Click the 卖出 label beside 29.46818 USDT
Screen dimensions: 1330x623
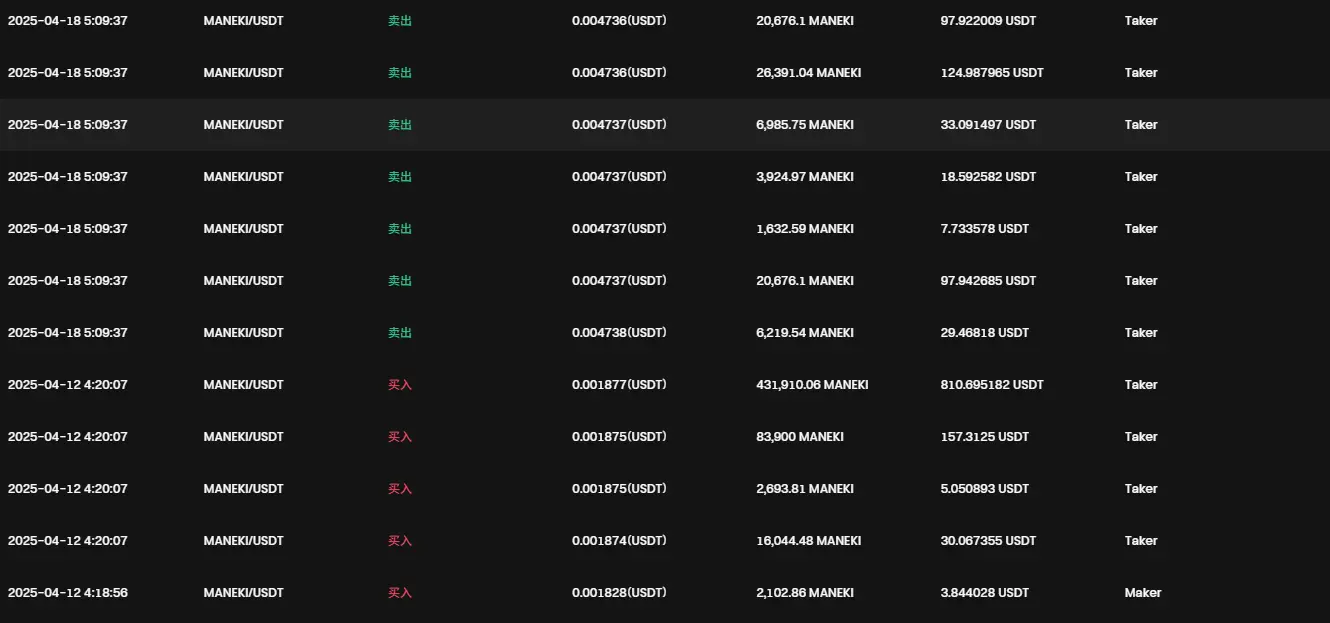400,333
